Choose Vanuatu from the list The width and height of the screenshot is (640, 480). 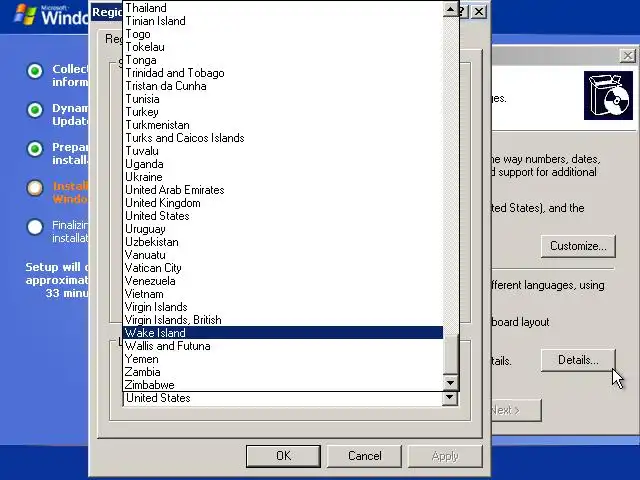(282, 255)
